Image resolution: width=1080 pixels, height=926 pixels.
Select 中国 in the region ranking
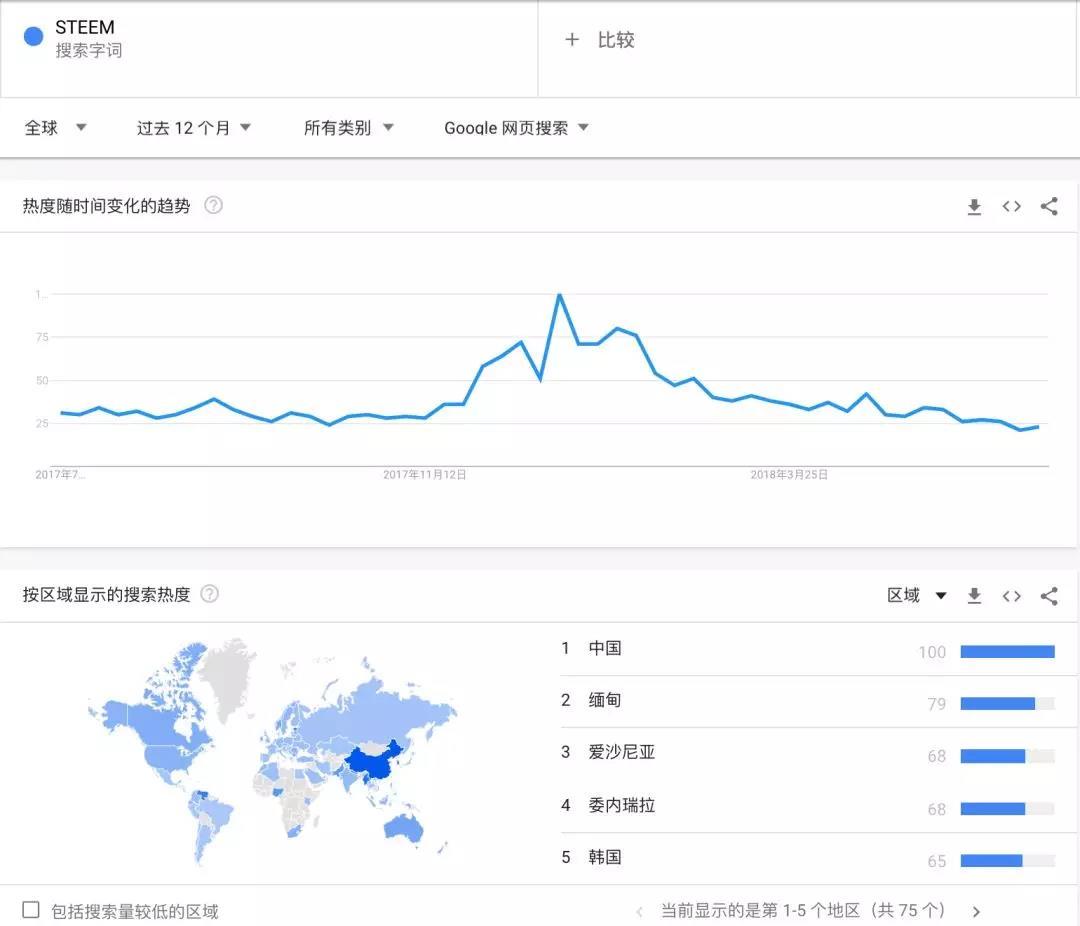click(x=605, y=648)
